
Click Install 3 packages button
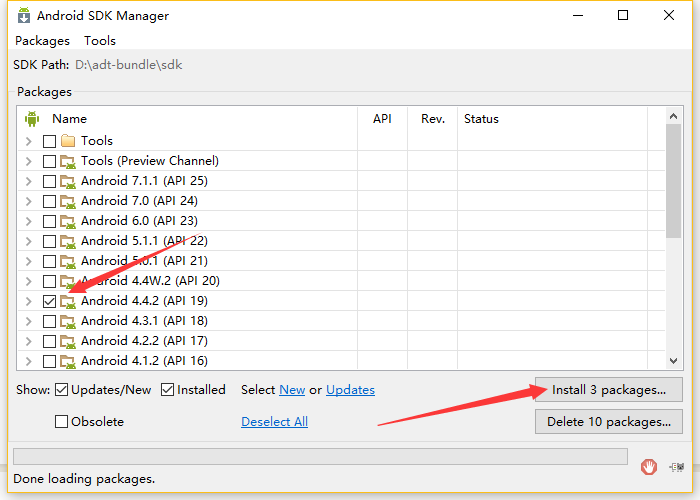click(609, 390)
